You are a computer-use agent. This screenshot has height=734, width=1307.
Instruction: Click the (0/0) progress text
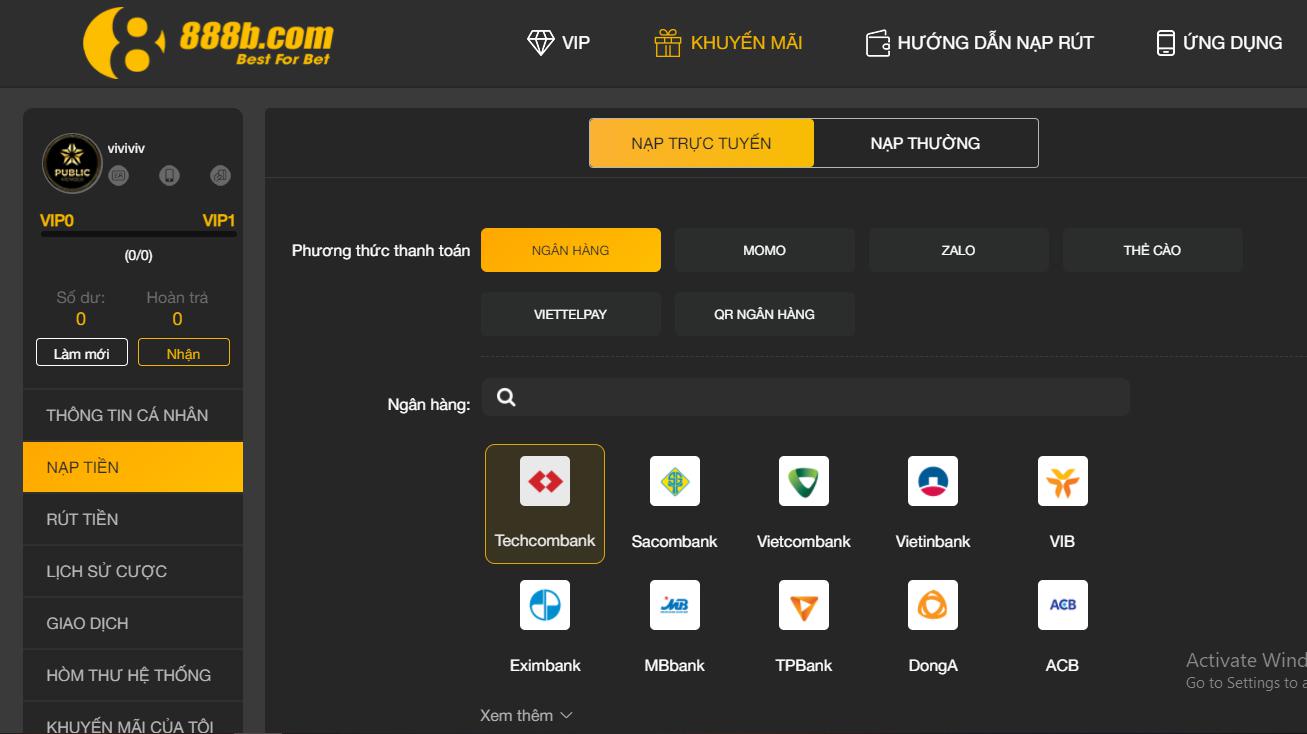(x=139, y=255)
